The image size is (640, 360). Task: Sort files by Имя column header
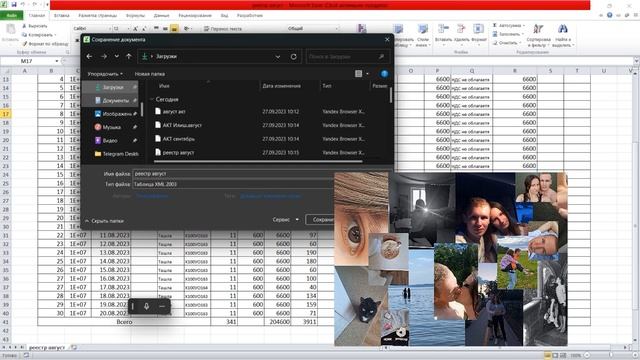(x=164, y=86)
